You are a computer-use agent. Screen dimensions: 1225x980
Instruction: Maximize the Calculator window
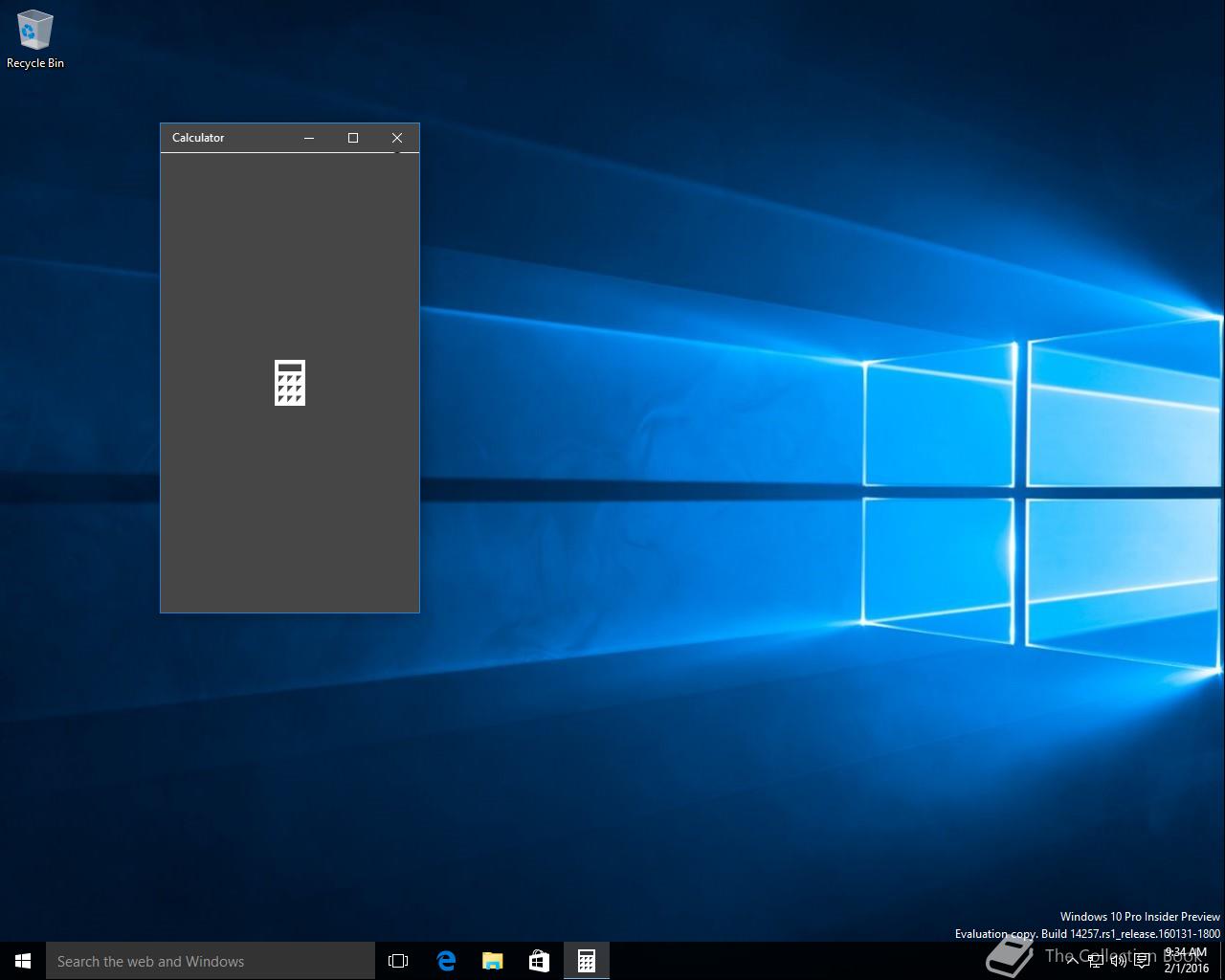353,138
